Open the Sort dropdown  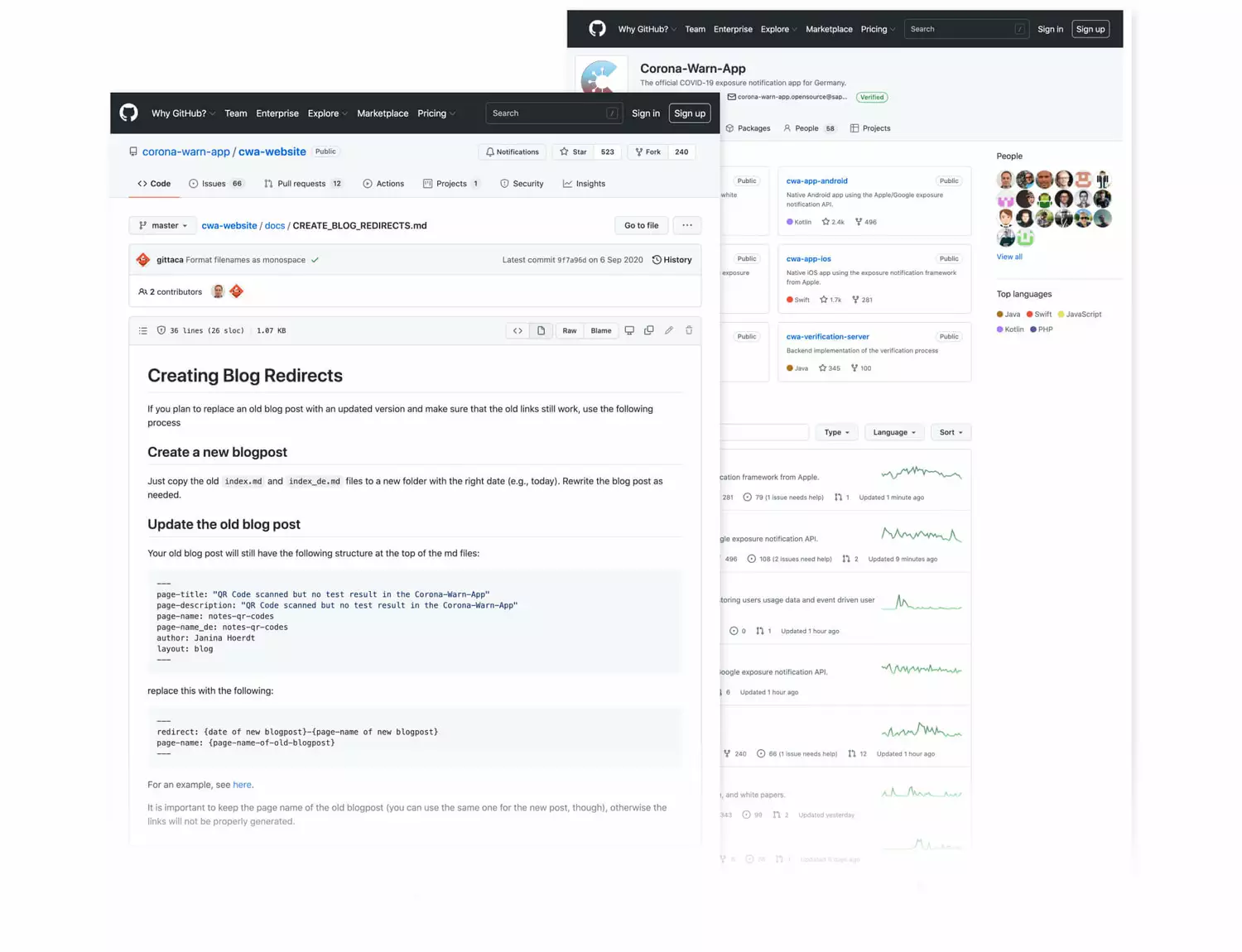tap(951, 432)
